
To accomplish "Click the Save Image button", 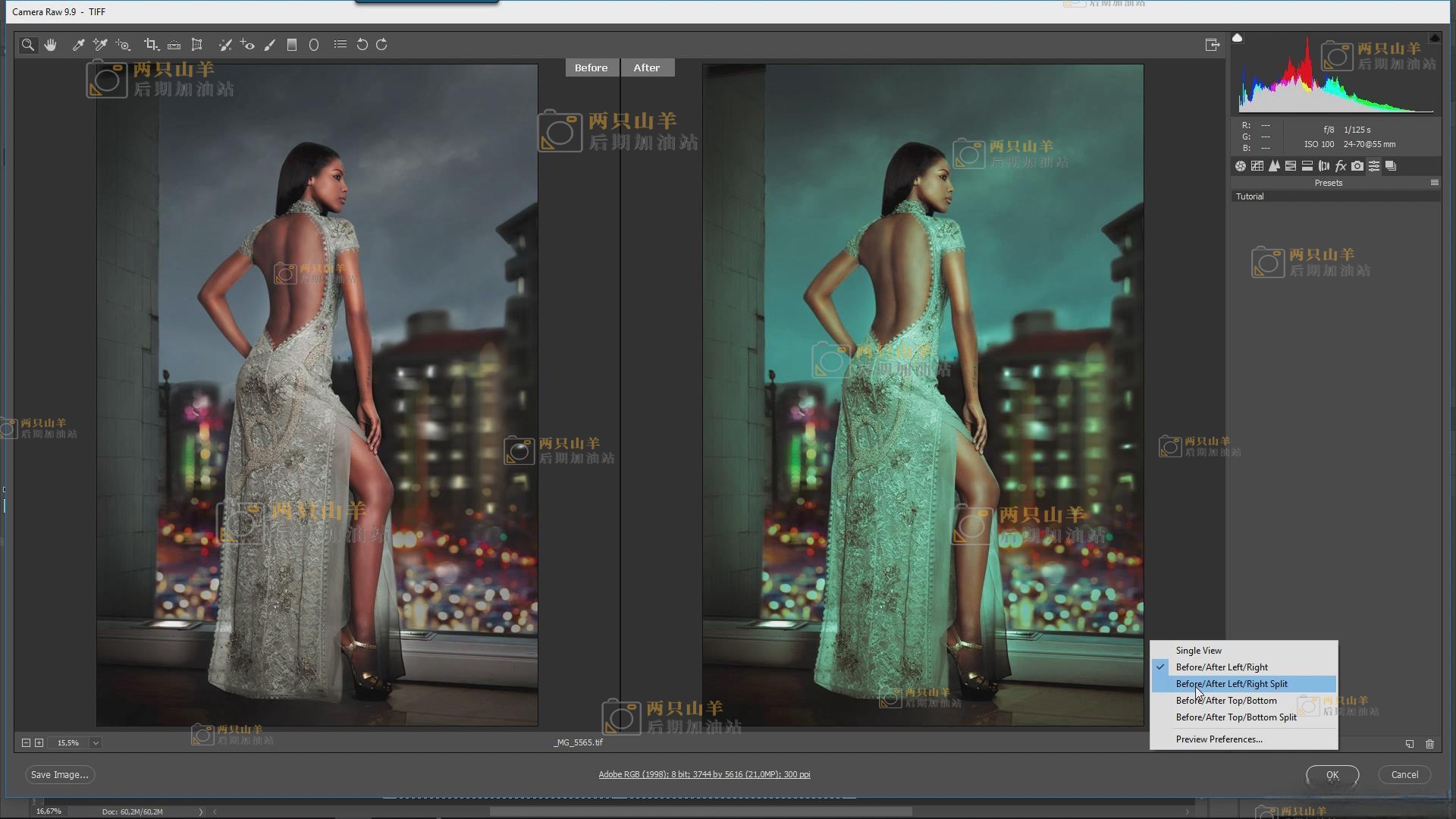I will 59,775.
